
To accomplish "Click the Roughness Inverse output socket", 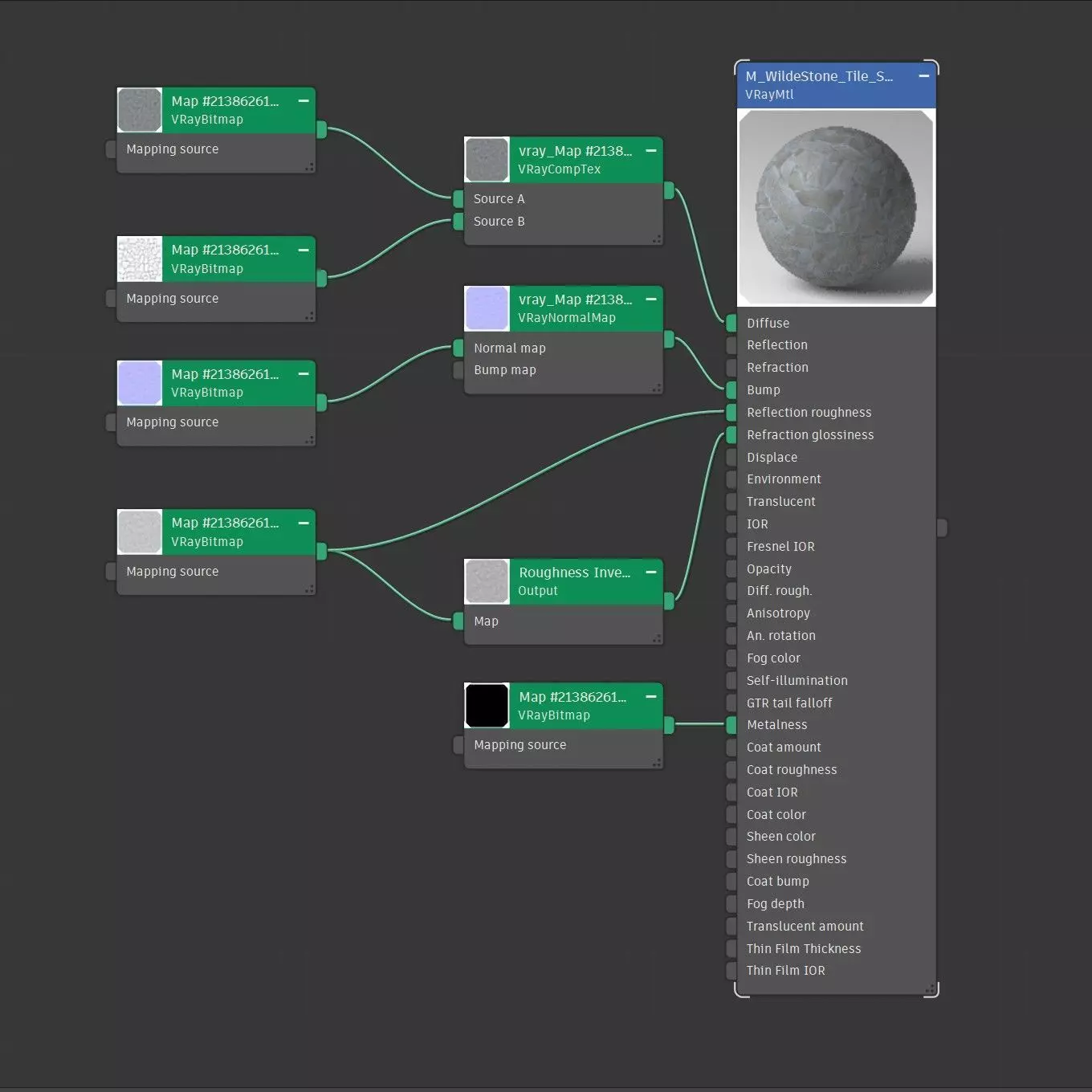I will pos(669,601).
